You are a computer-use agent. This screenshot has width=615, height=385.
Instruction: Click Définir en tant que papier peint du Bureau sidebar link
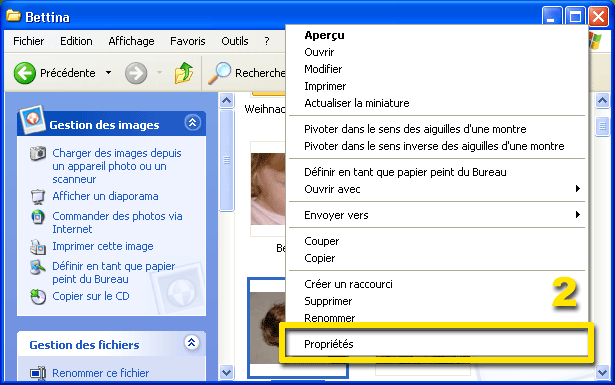tap(114, 272)
